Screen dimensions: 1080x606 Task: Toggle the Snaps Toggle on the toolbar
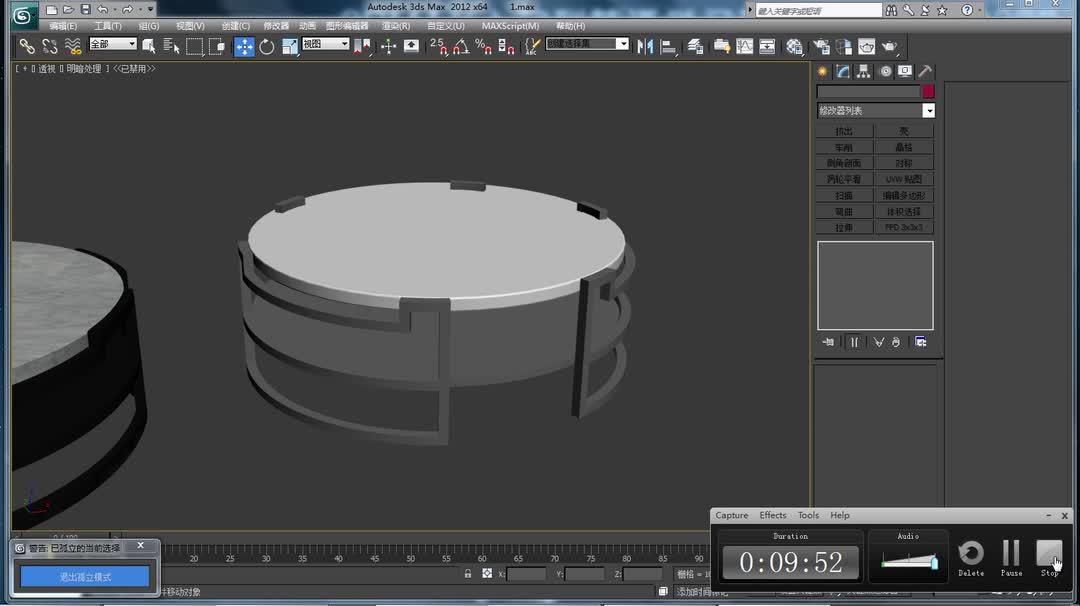[438, 47]
